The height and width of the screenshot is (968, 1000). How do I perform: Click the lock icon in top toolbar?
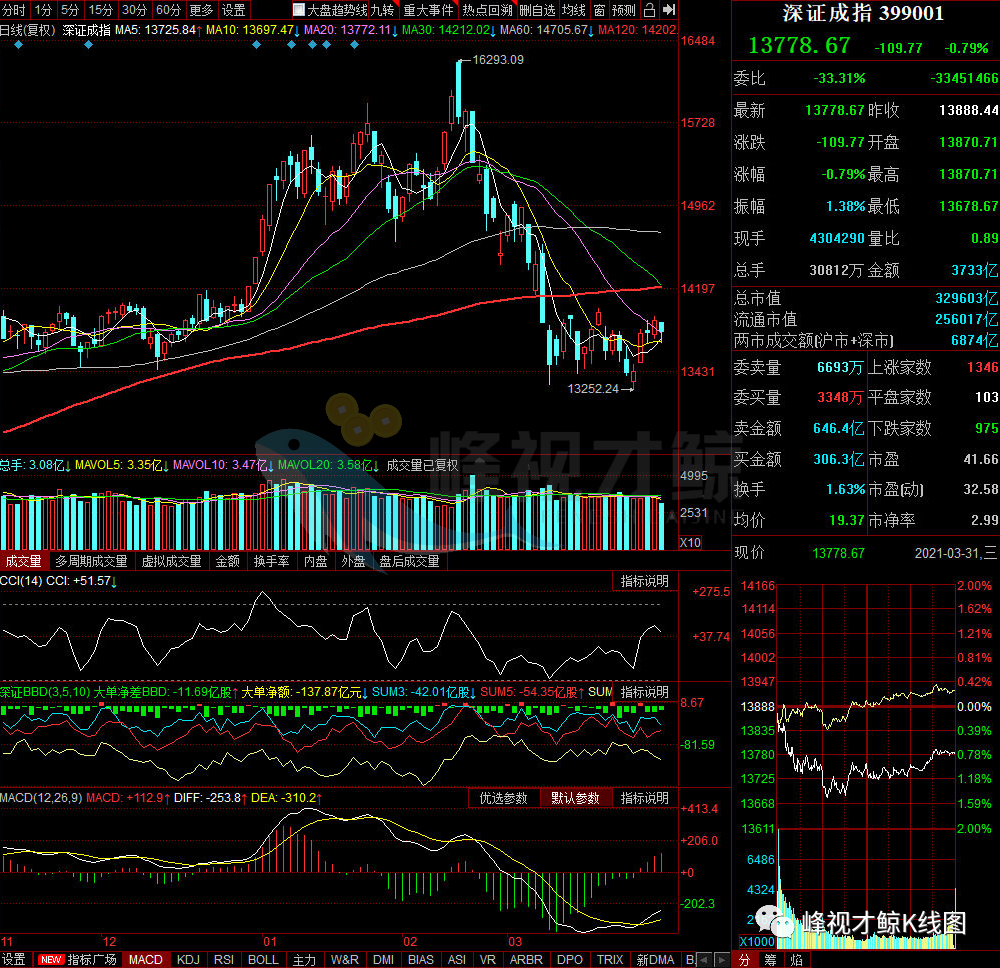pyautogui.click(x=649, y=10)
